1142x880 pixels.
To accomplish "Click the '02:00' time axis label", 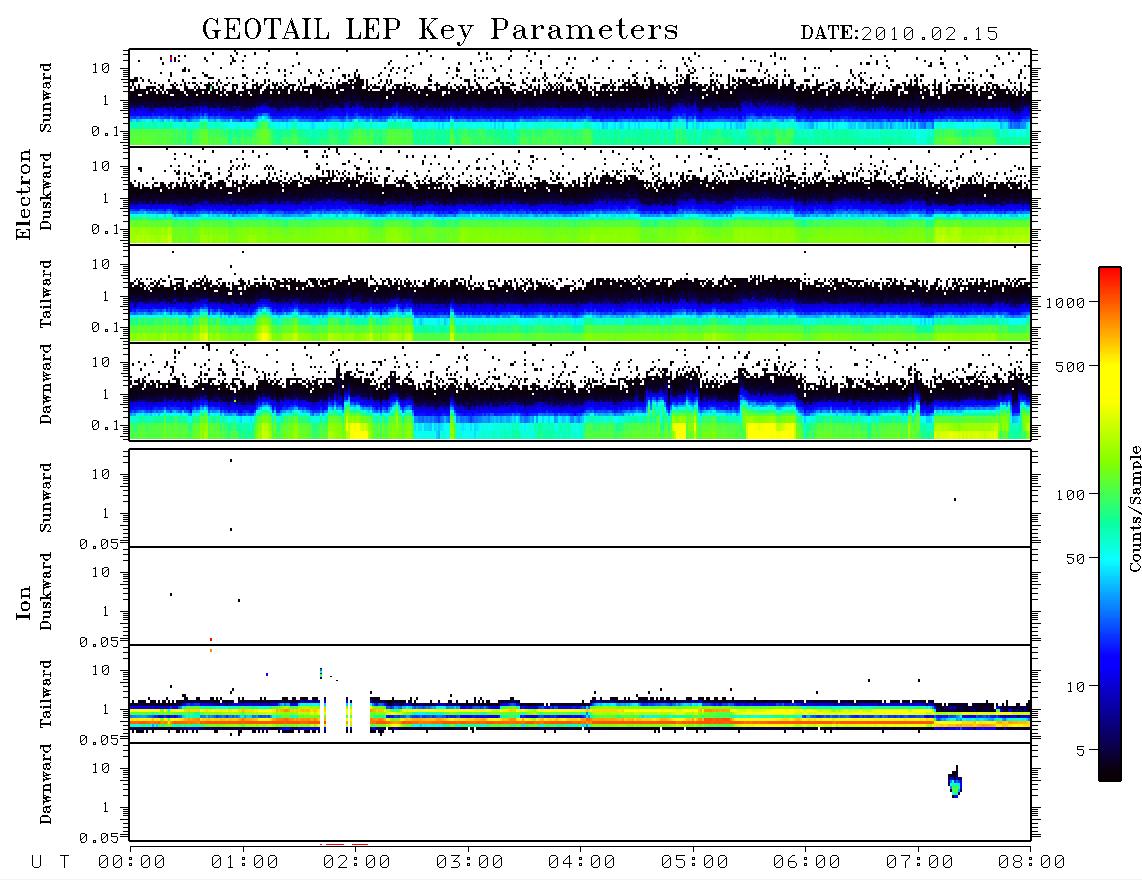I will click(357, 862).
